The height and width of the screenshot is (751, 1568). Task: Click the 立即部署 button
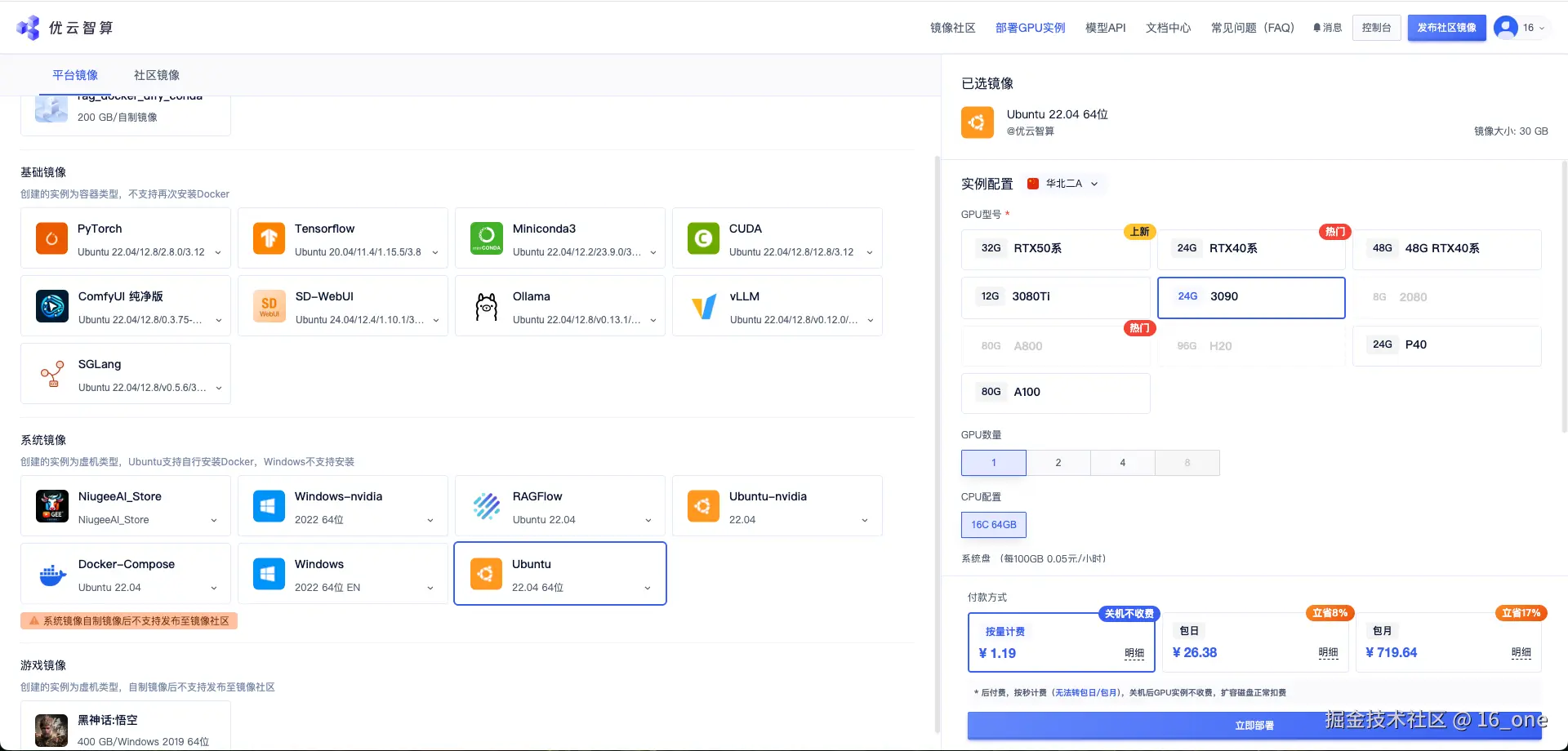pos(1254,725)
